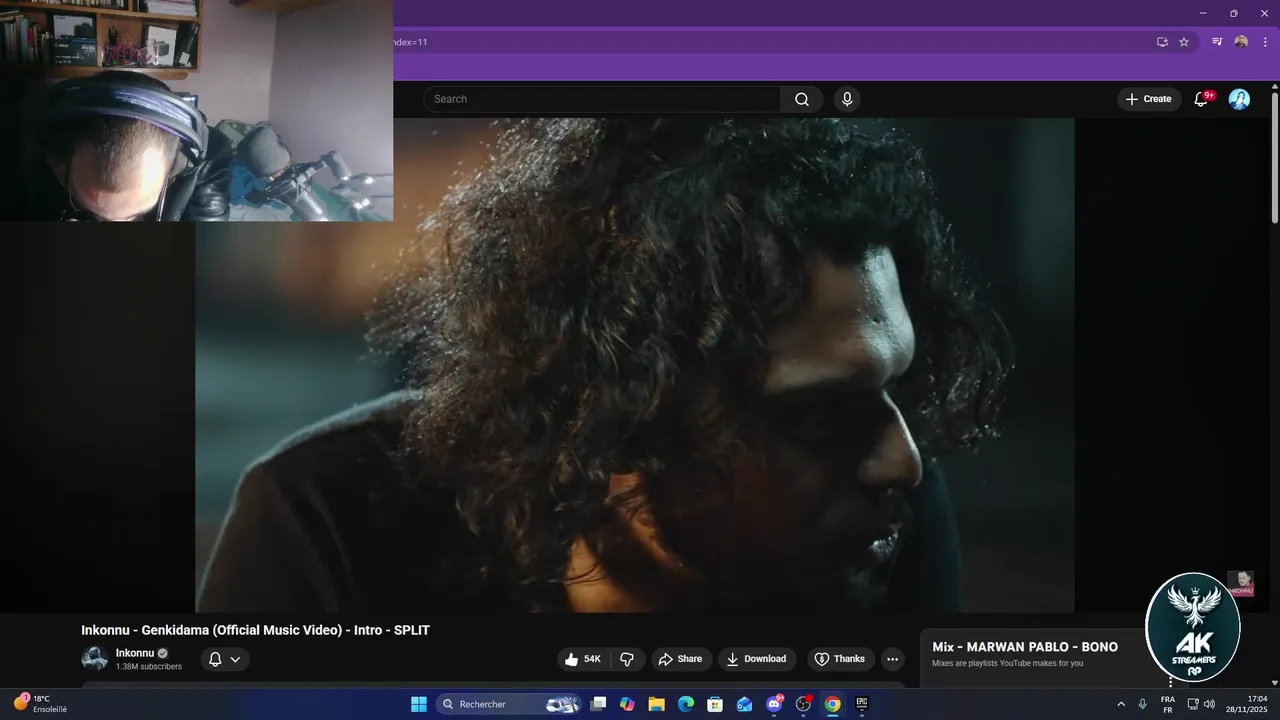The width and height of the screenshot is (1280, 720).
Task: Open Discord from taskbar
Action: click(x=774, y=704)
